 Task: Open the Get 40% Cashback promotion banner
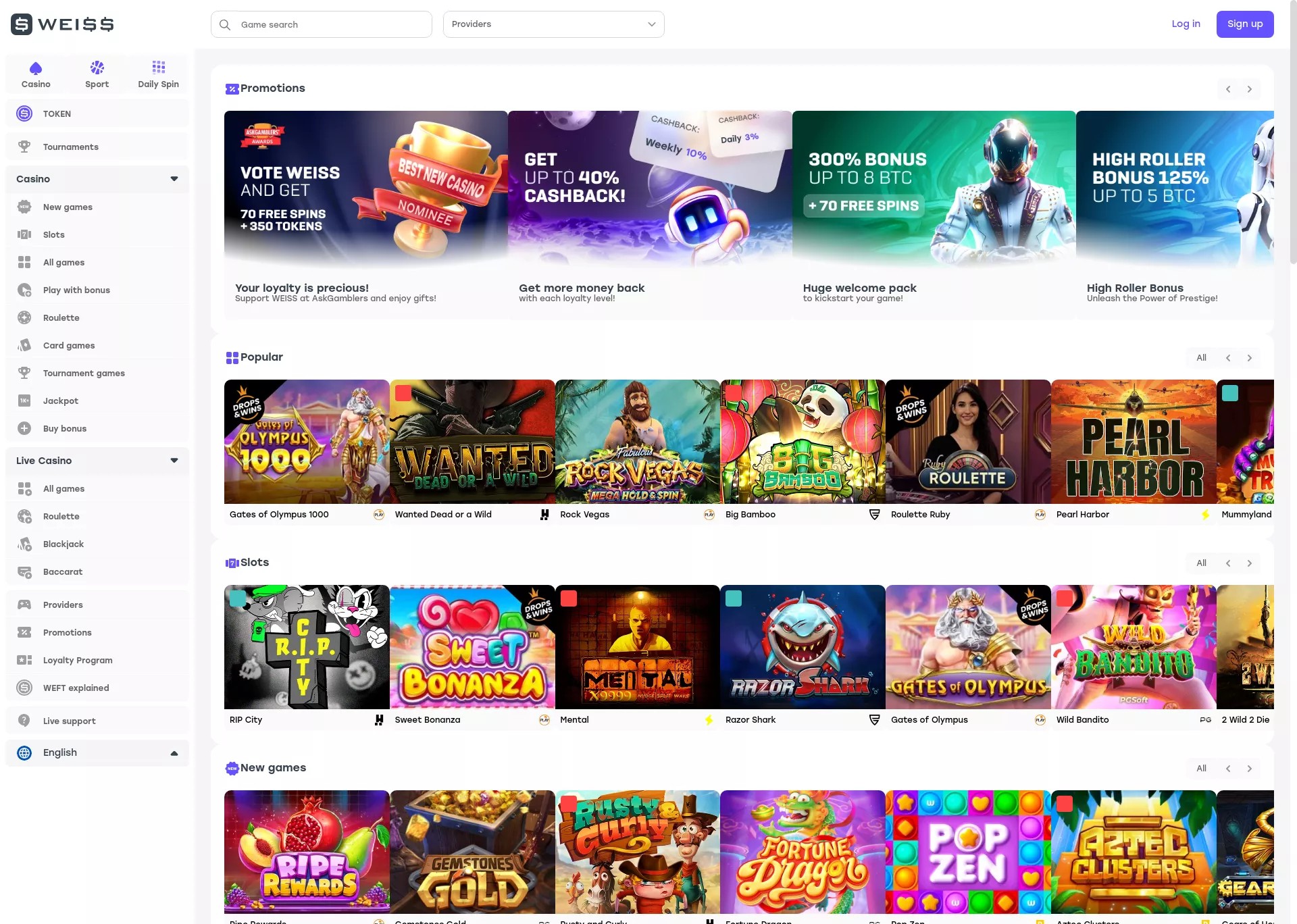[x=650, y=189]
